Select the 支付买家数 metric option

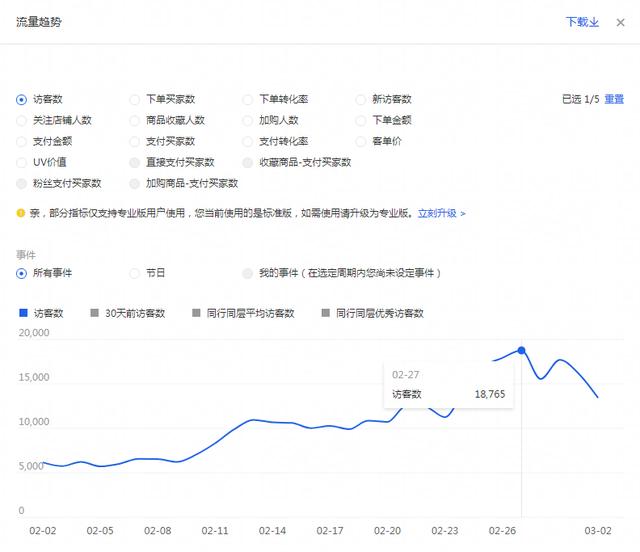pos(134,142)
